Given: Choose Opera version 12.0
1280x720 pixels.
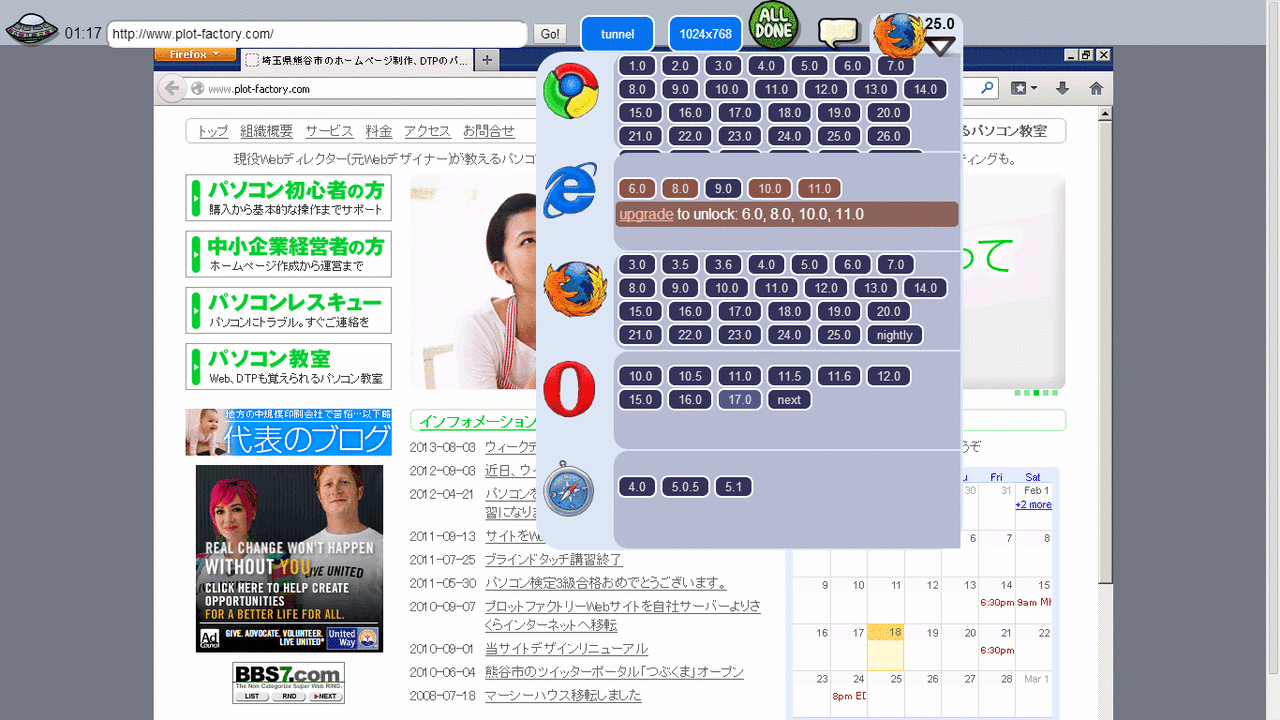Looking at the screenshot, I should tap(888, 376).
